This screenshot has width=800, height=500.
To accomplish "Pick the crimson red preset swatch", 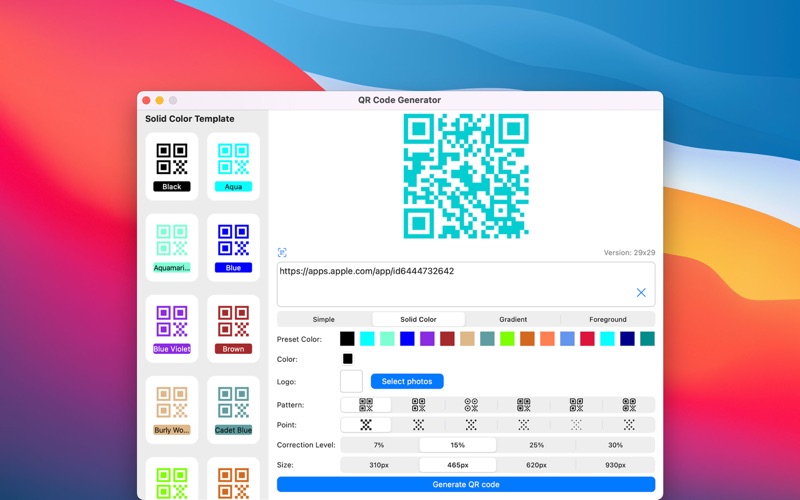I will point(587,339).
